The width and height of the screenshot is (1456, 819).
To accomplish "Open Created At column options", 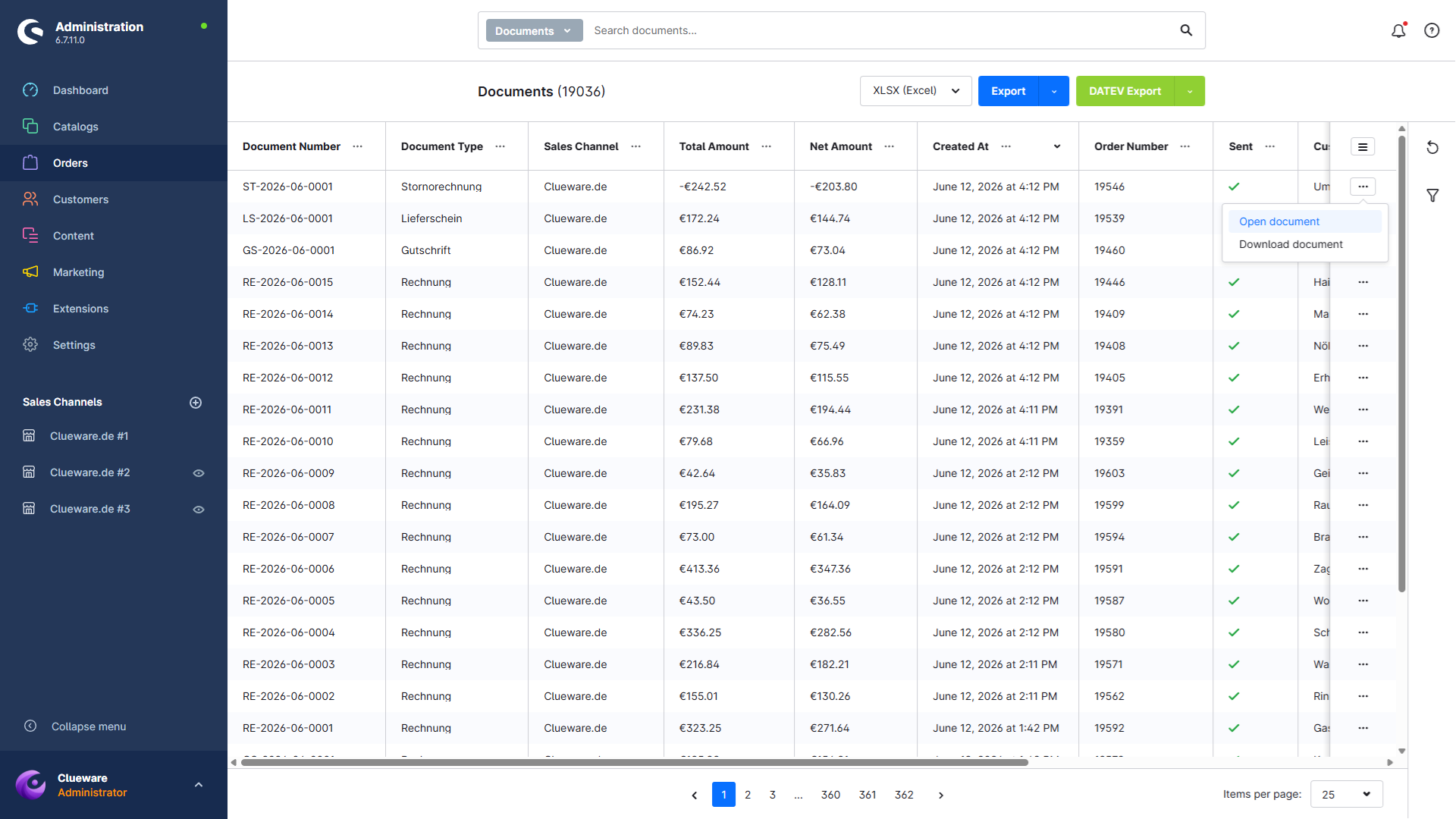I will coord(1006,146).
